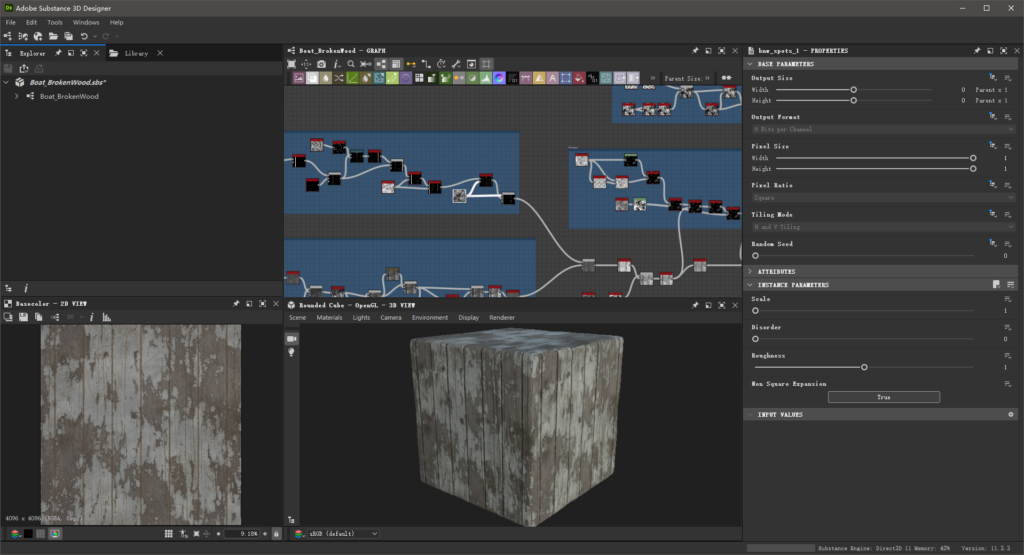The width and height of the screenshot is (1024, 555).
Task: Open the sRGB (default) color space dropdown
Action: (x=344, y=533)
